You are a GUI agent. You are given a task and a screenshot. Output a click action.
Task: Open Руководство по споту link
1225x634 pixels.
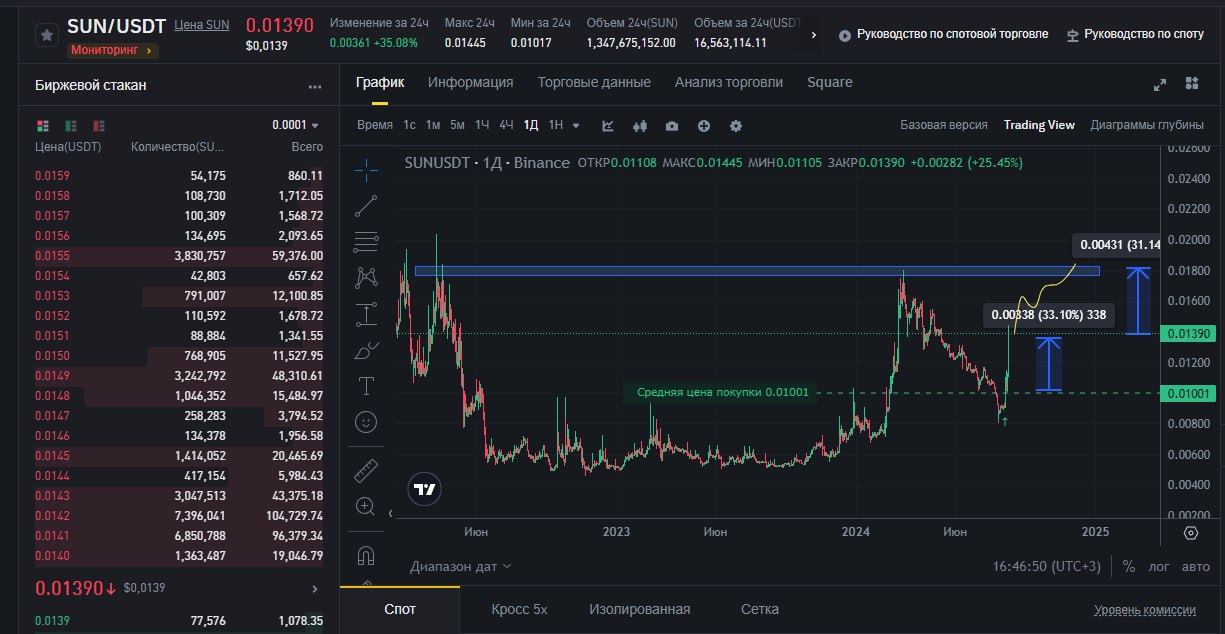(1135, 34)
